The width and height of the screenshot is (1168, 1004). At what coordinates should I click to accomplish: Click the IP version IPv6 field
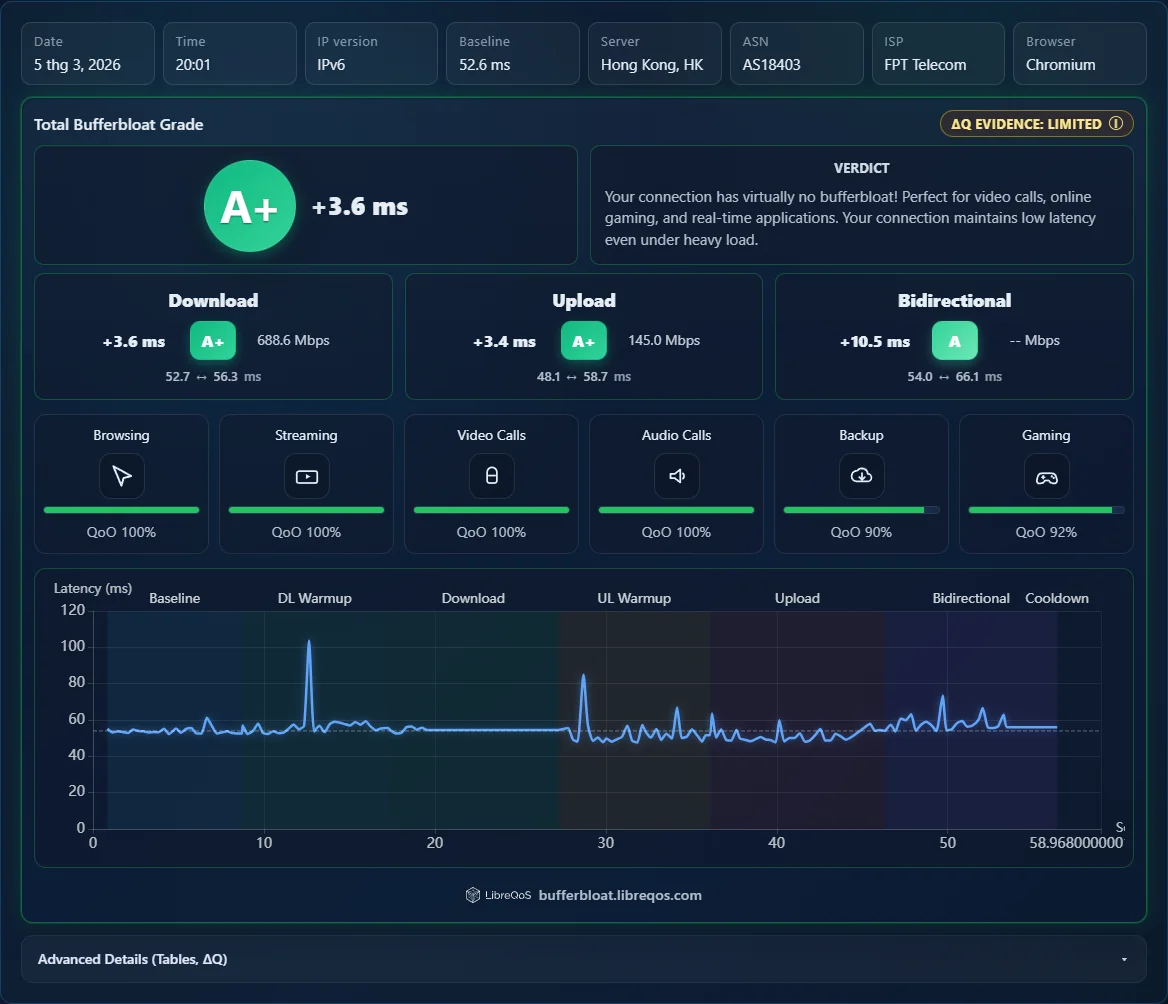[371, 54]
